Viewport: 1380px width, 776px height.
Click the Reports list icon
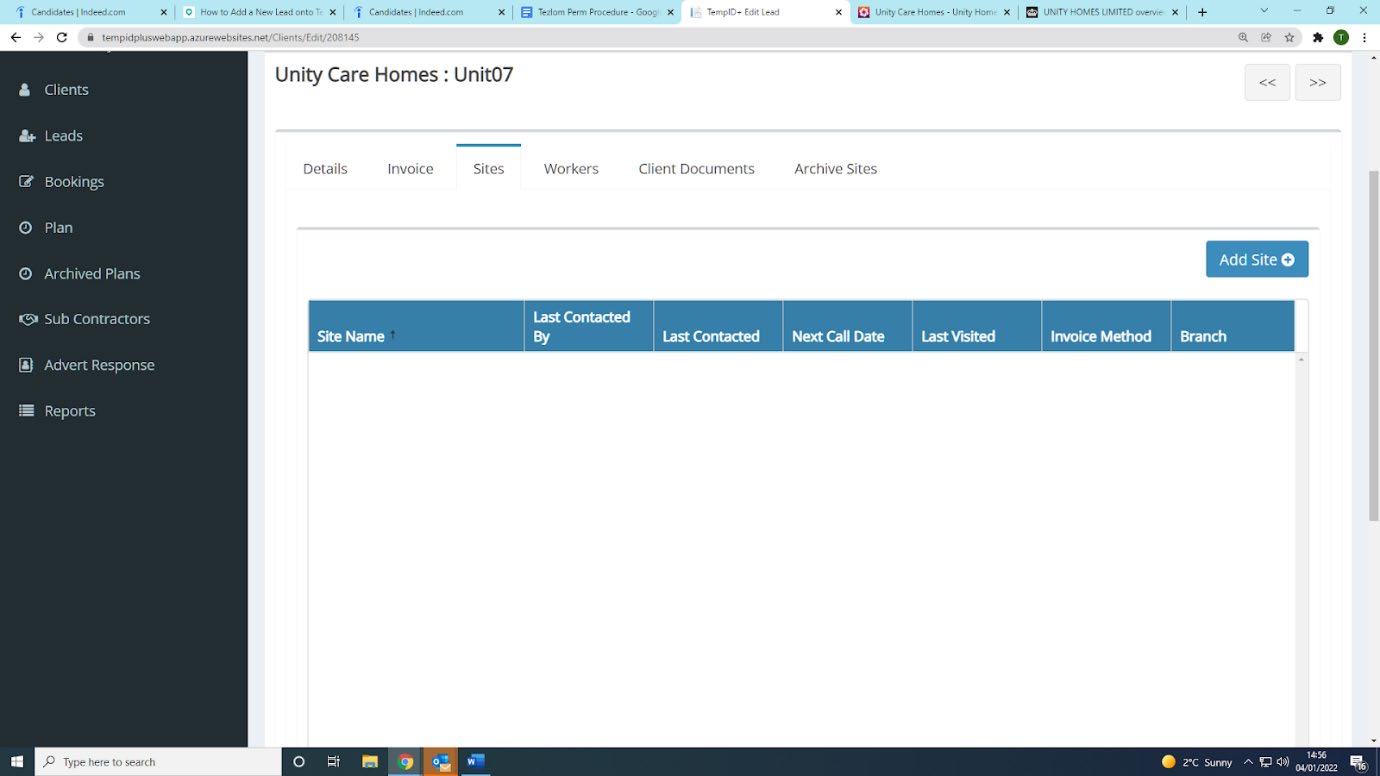pos(26,411)
